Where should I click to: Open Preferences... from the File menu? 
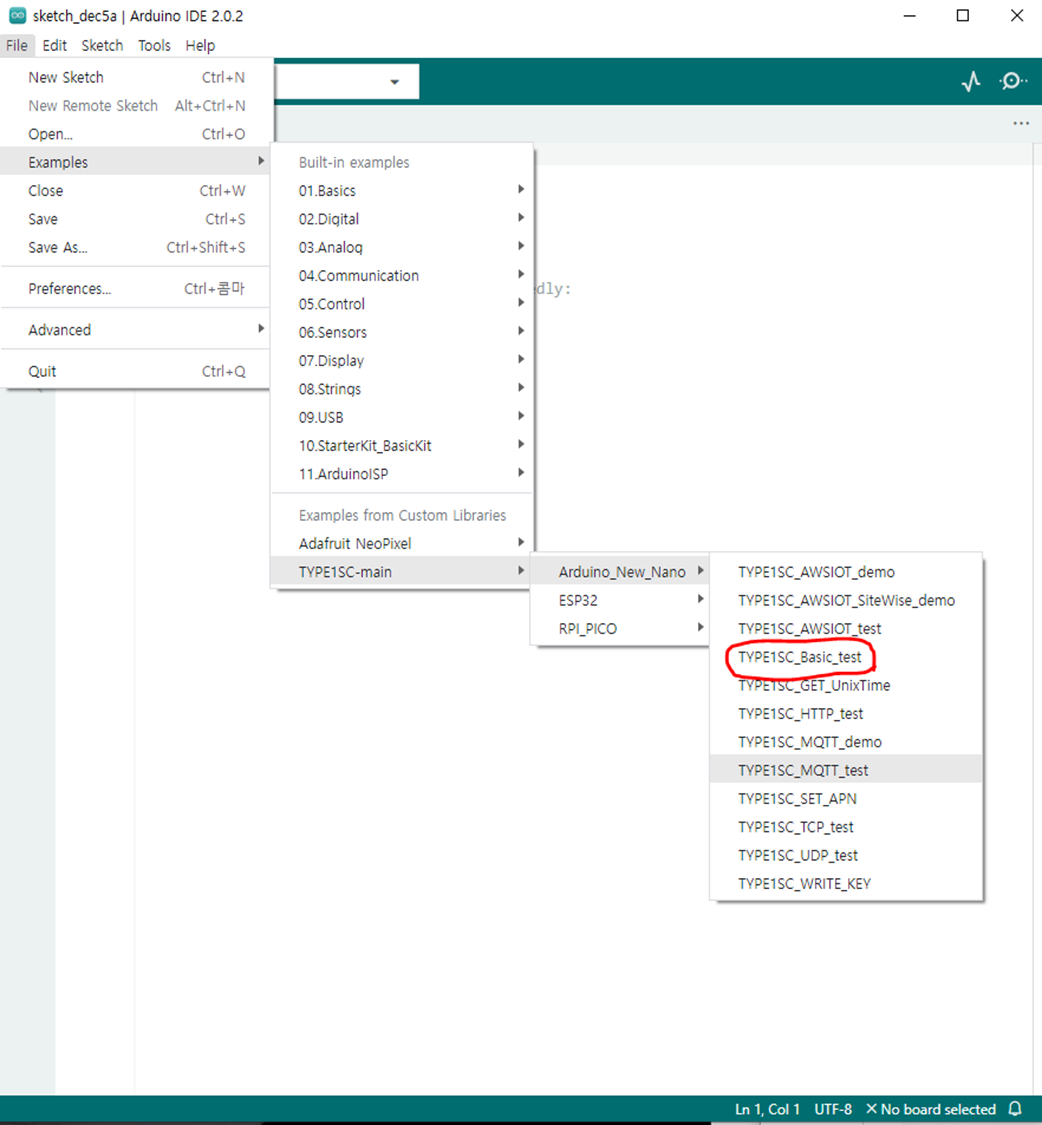click(136, 288)
